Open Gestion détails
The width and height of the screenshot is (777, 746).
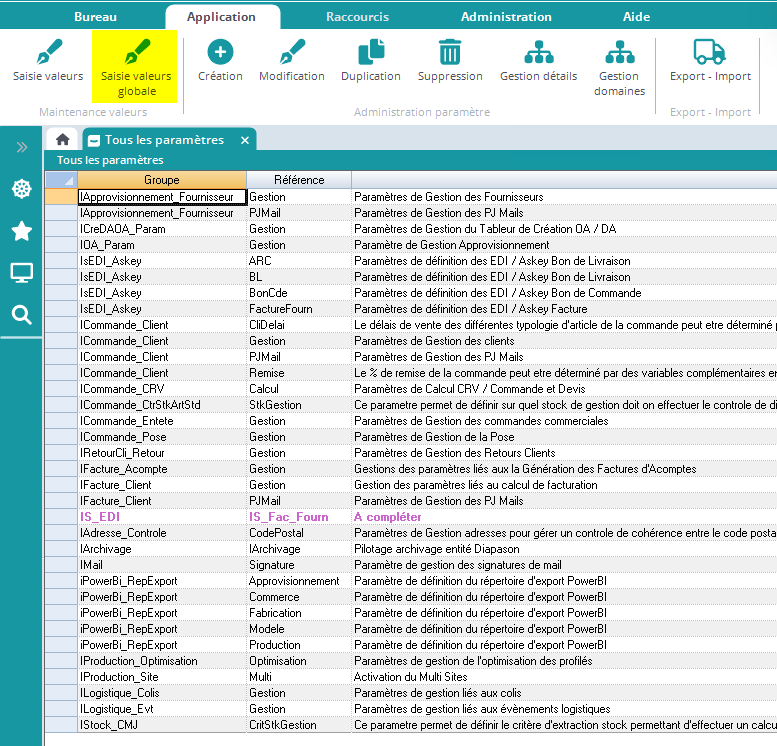(x=539, y=52)
